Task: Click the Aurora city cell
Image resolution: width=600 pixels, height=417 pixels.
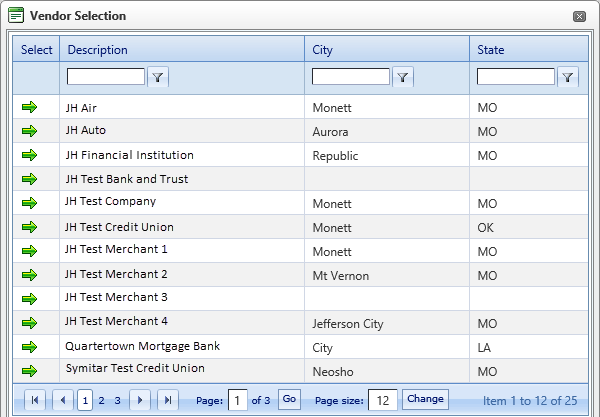Action: coord(387,131)
